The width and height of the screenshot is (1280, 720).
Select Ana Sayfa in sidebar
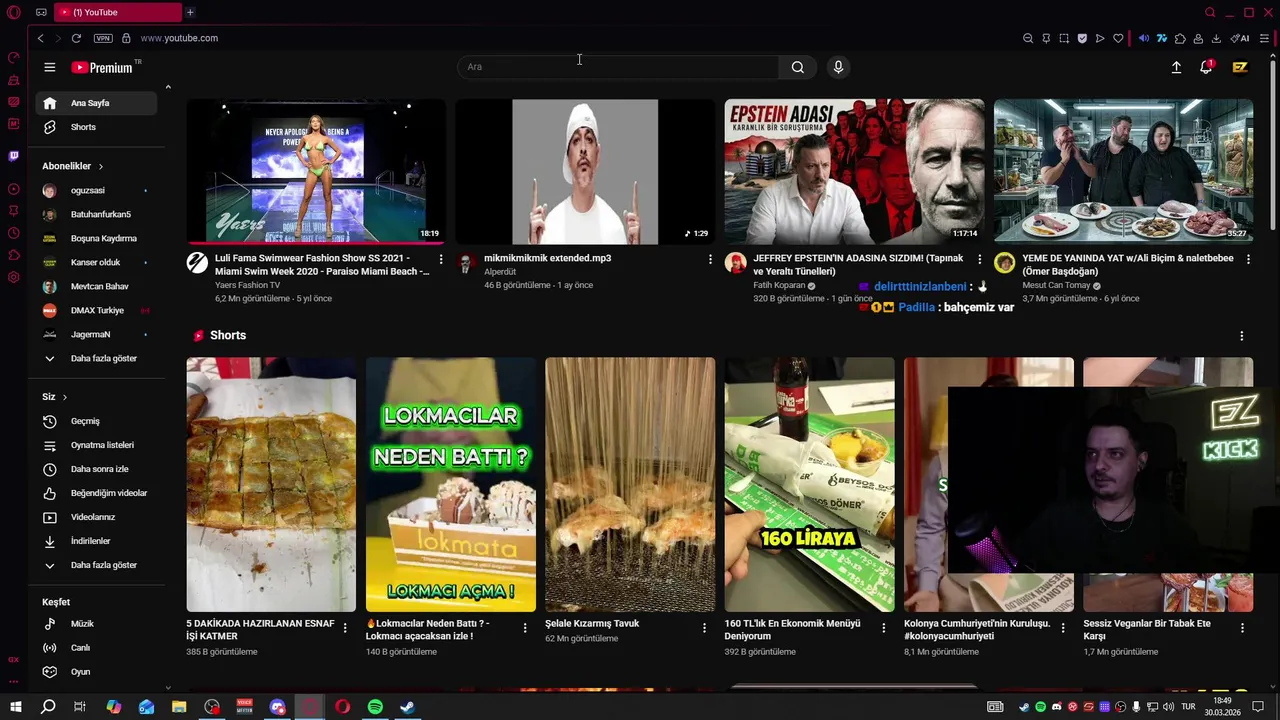[96, 103]
